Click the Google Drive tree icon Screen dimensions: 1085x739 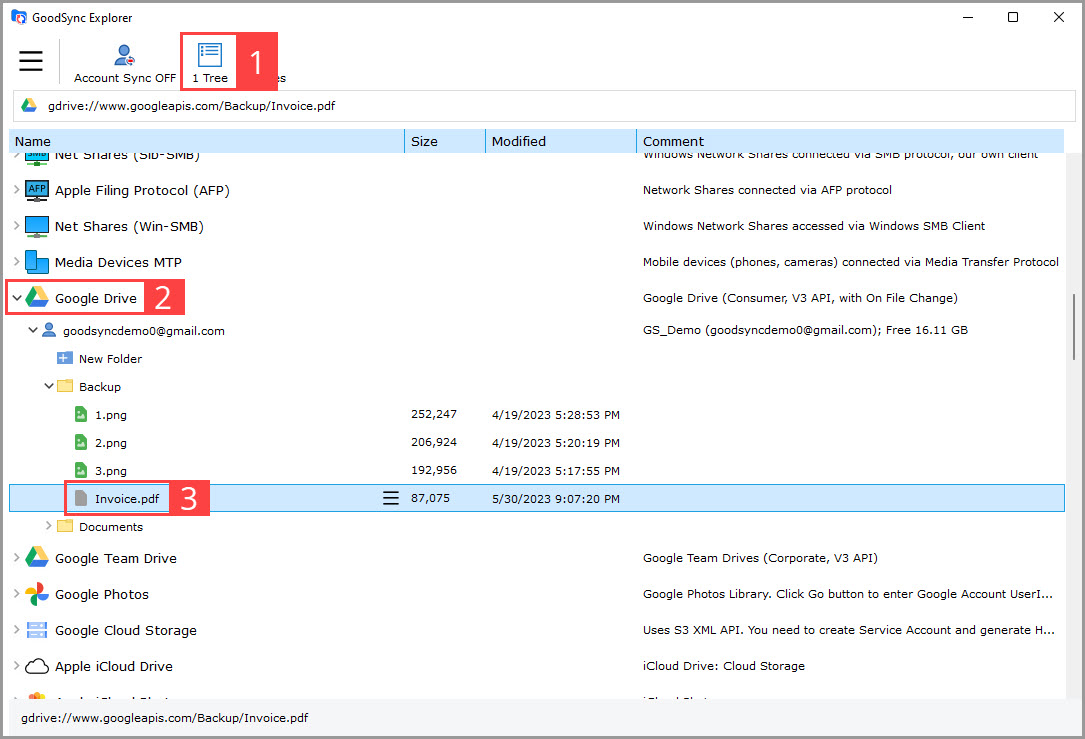pyautogui.click(x=37, y=298)
